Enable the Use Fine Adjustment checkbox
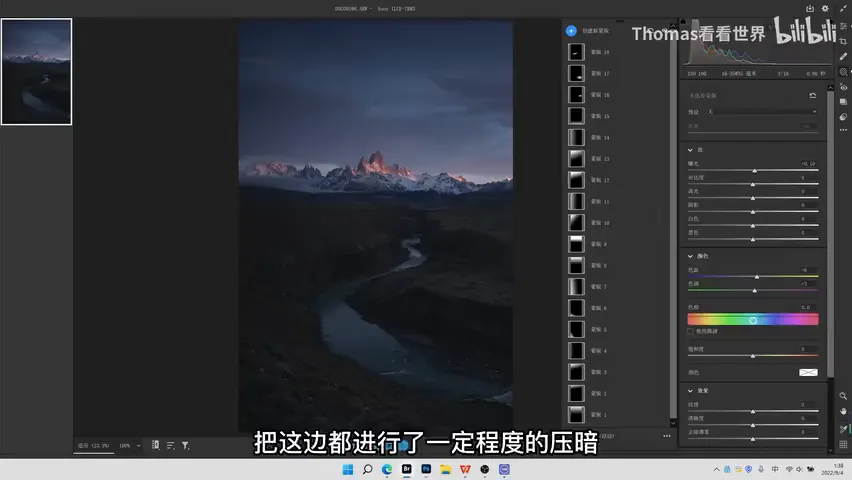 (x=691, y=331)
